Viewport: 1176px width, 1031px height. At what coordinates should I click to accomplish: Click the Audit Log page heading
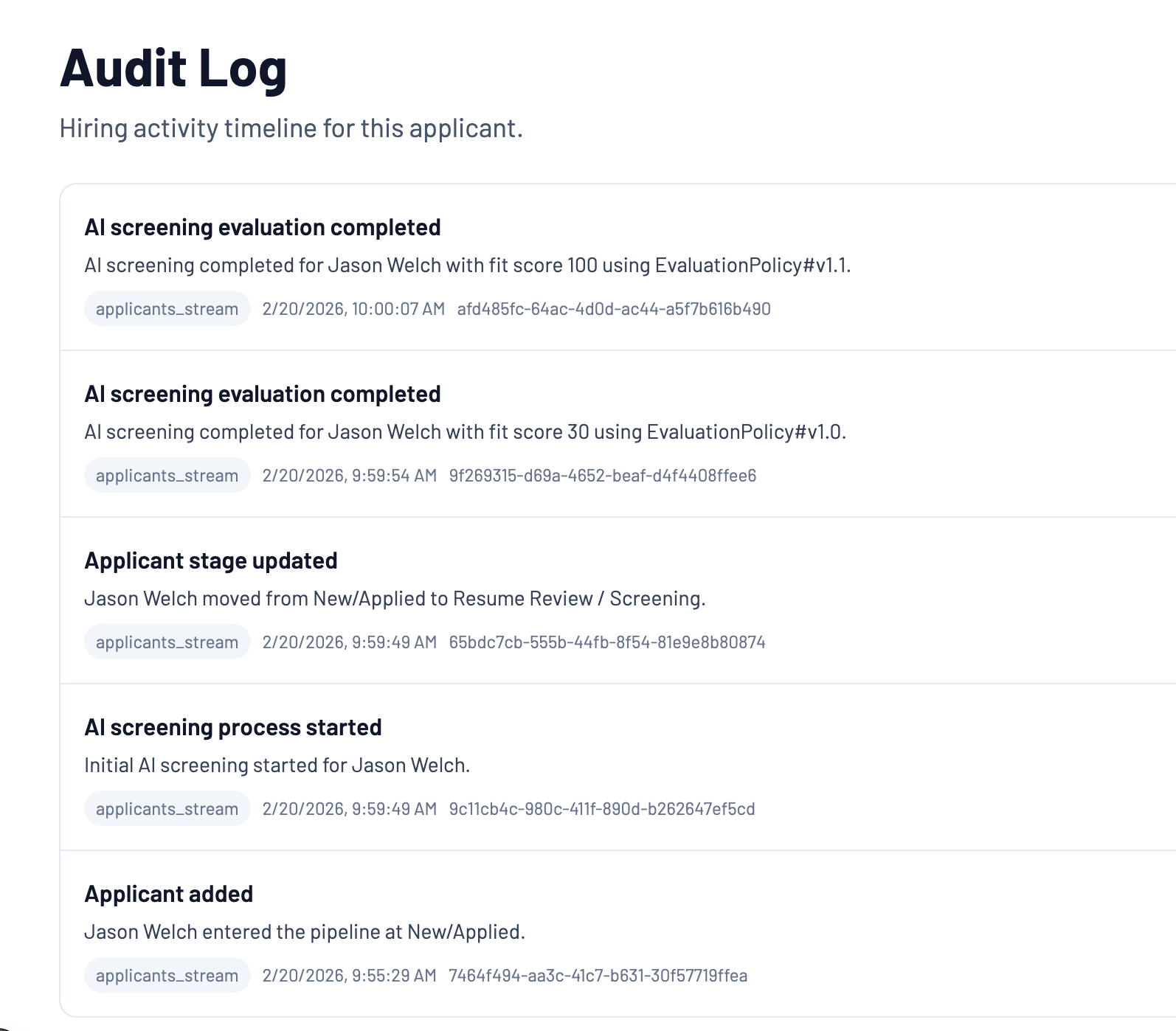coord(173,68)
